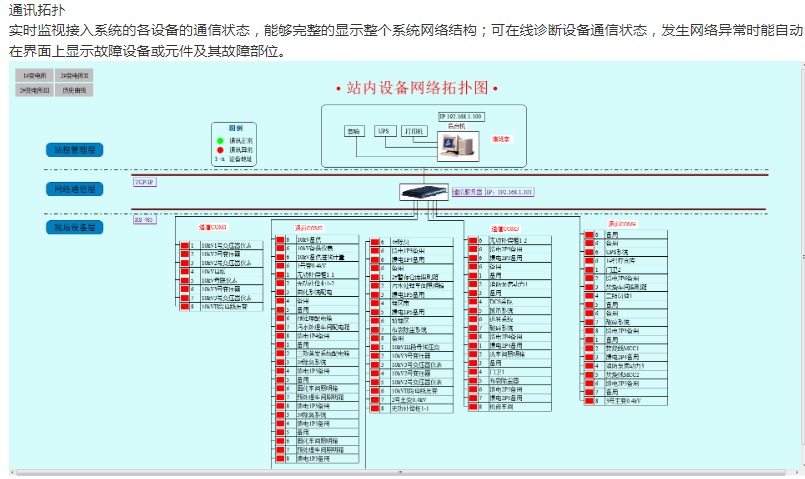Click the 门卫1 device row text
Viewport: 805px width, 479px height.
pos(497,372)
